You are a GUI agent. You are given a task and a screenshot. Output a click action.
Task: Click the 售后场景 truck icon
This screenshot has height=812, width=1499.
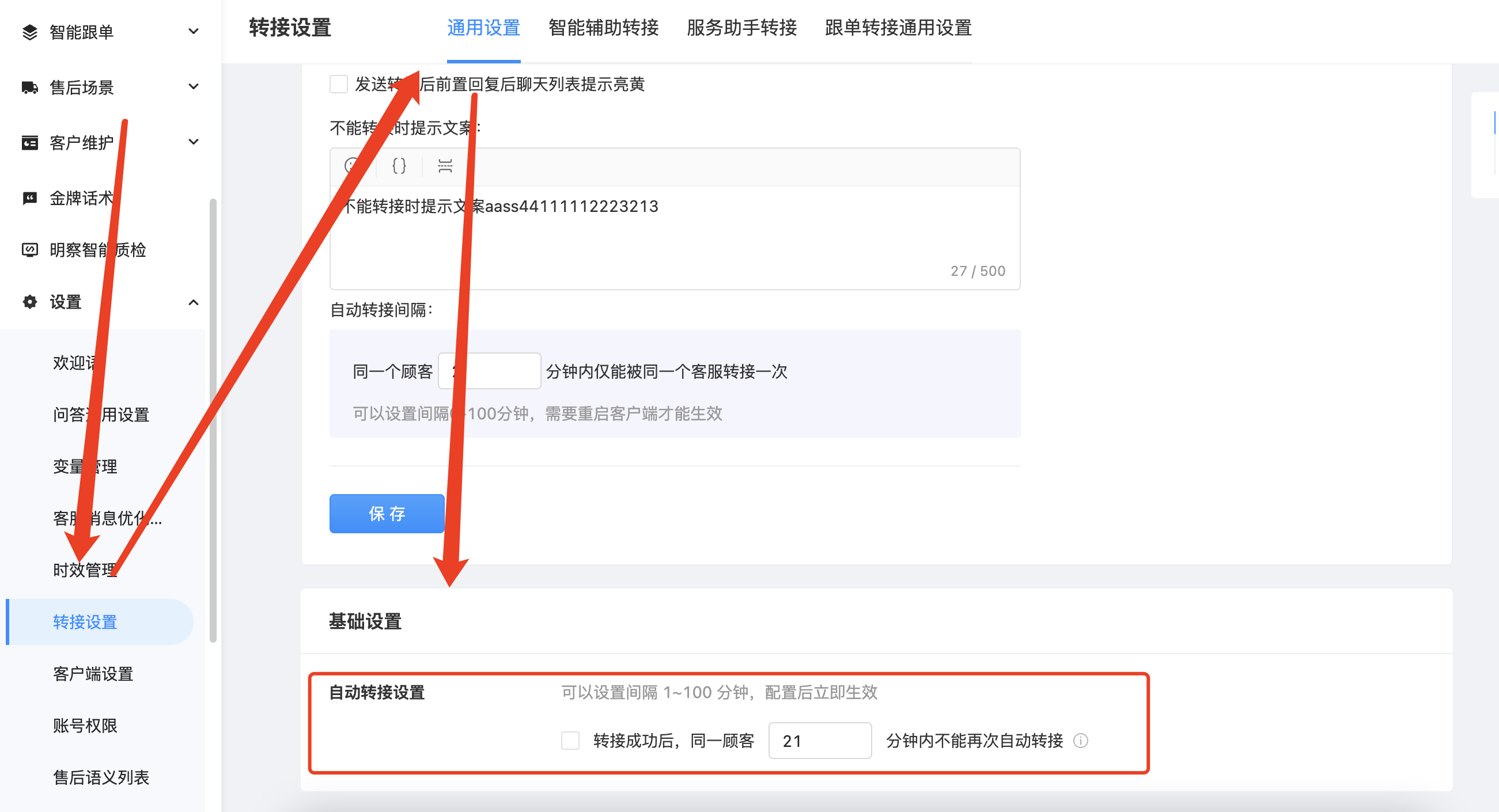pyautogui.click(x=30, y=88)
